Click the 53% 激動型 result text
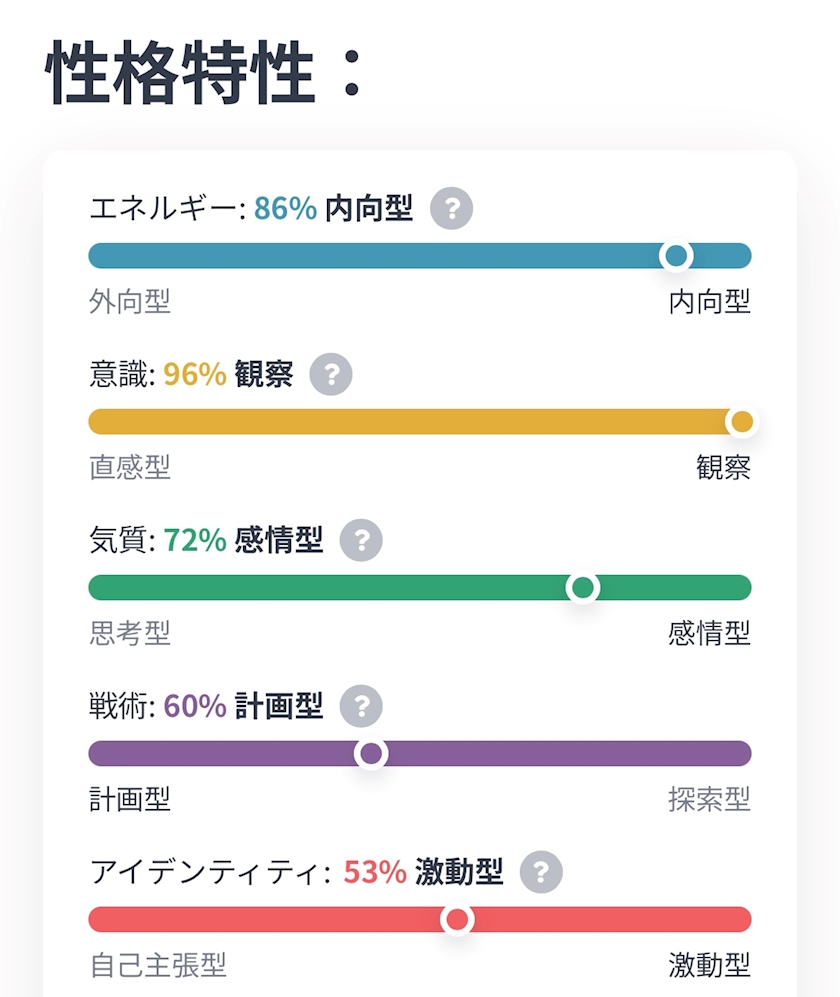This screenshot has height=997, width=840. [x=423, y=872]
